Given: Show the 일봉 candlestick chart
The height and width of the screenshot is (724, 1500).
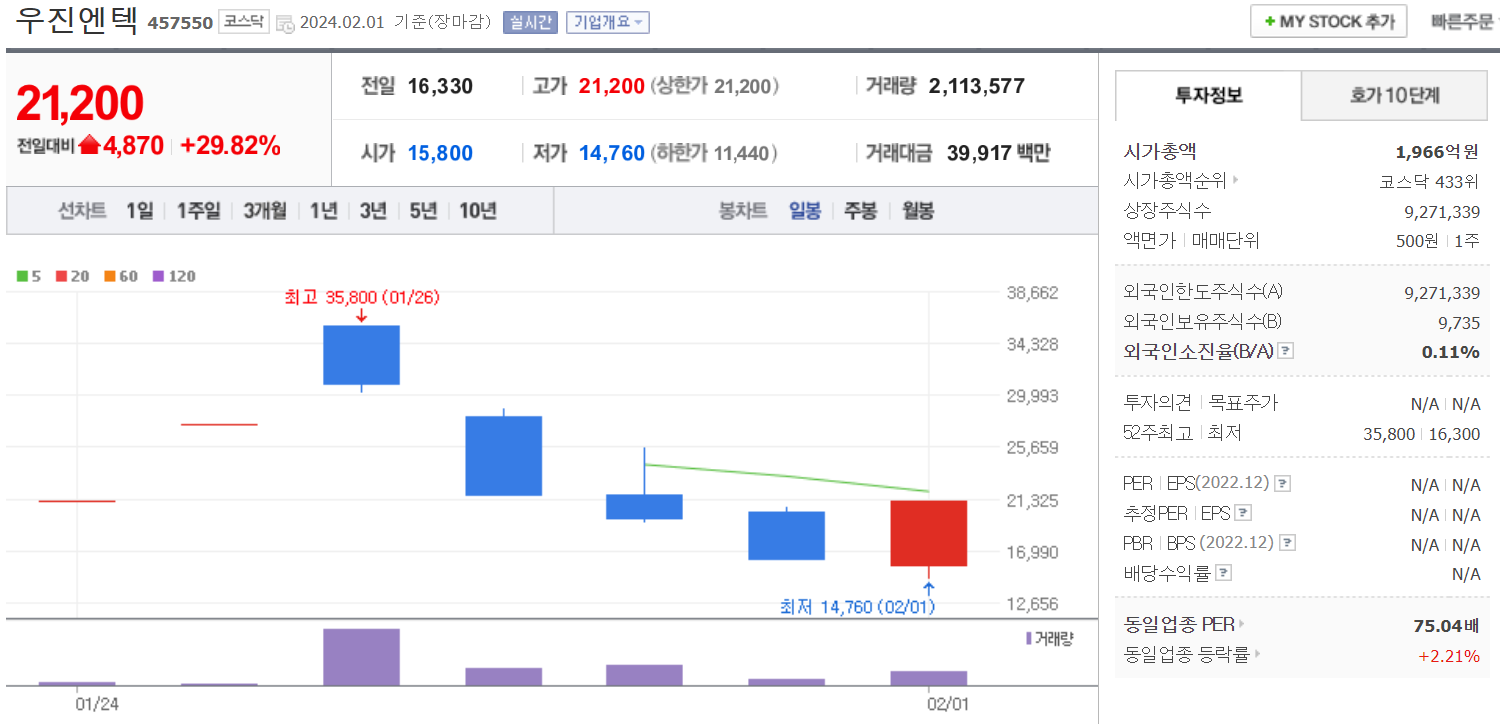Looking at the screenshot, I should point(805,211).
